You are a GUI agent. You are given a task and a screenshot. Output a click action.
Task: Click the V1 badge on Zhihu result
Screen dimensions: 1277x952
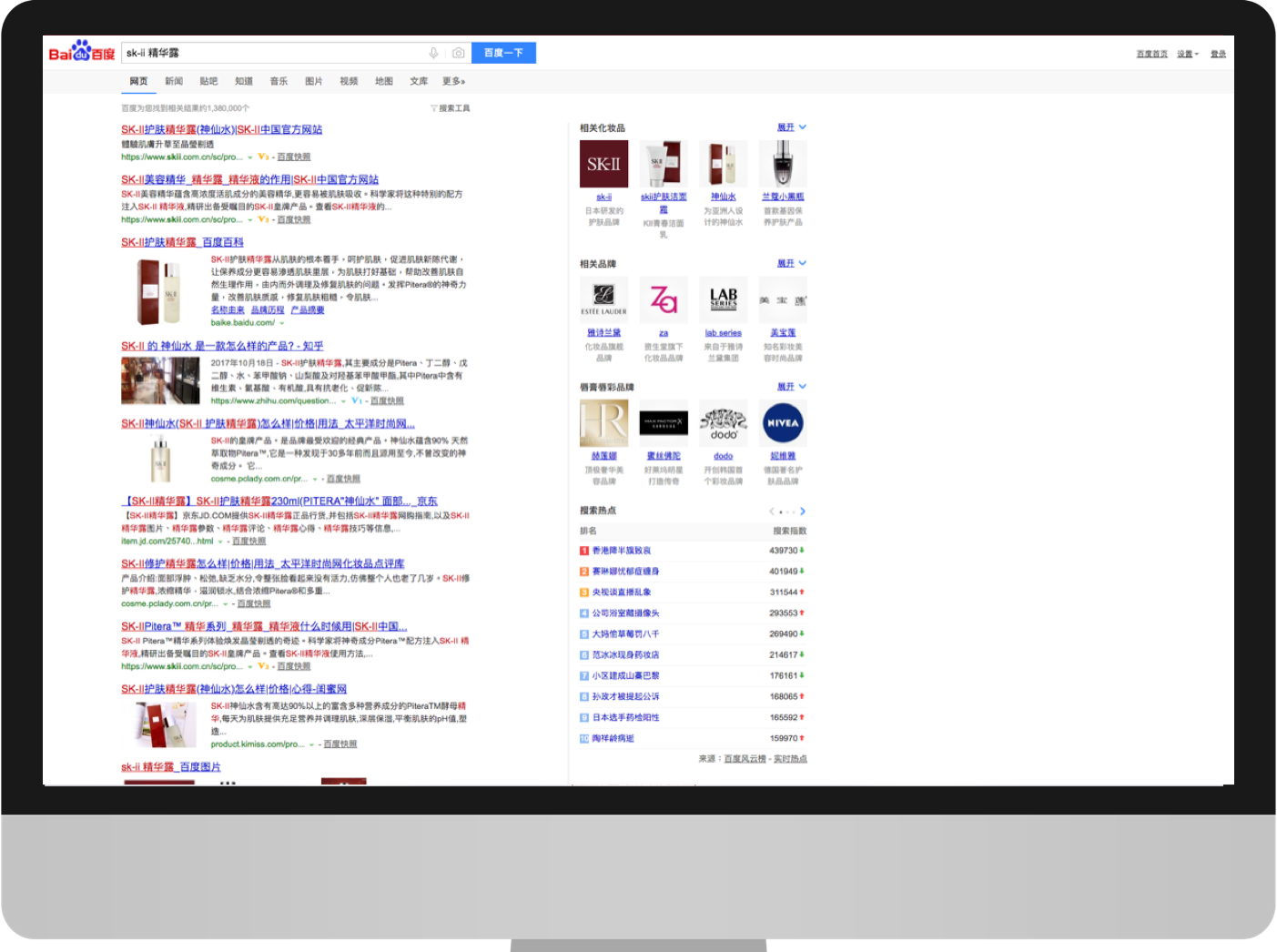click(357, 400)
